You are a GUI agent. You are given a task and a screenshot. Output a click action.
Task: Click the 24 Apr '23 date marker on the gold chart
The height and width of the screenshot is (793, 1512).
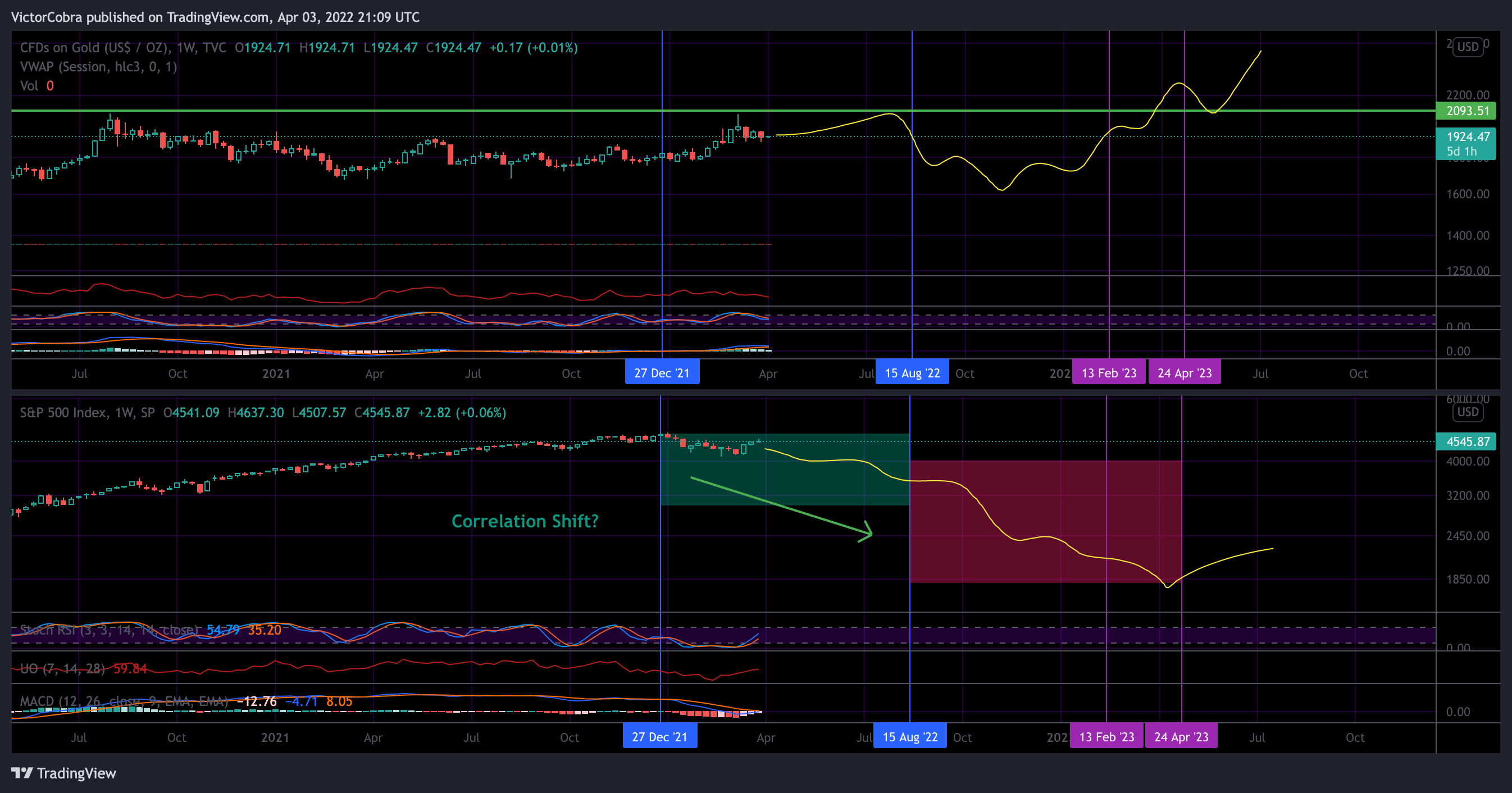pyautogui.click(x=1185, y=373)
